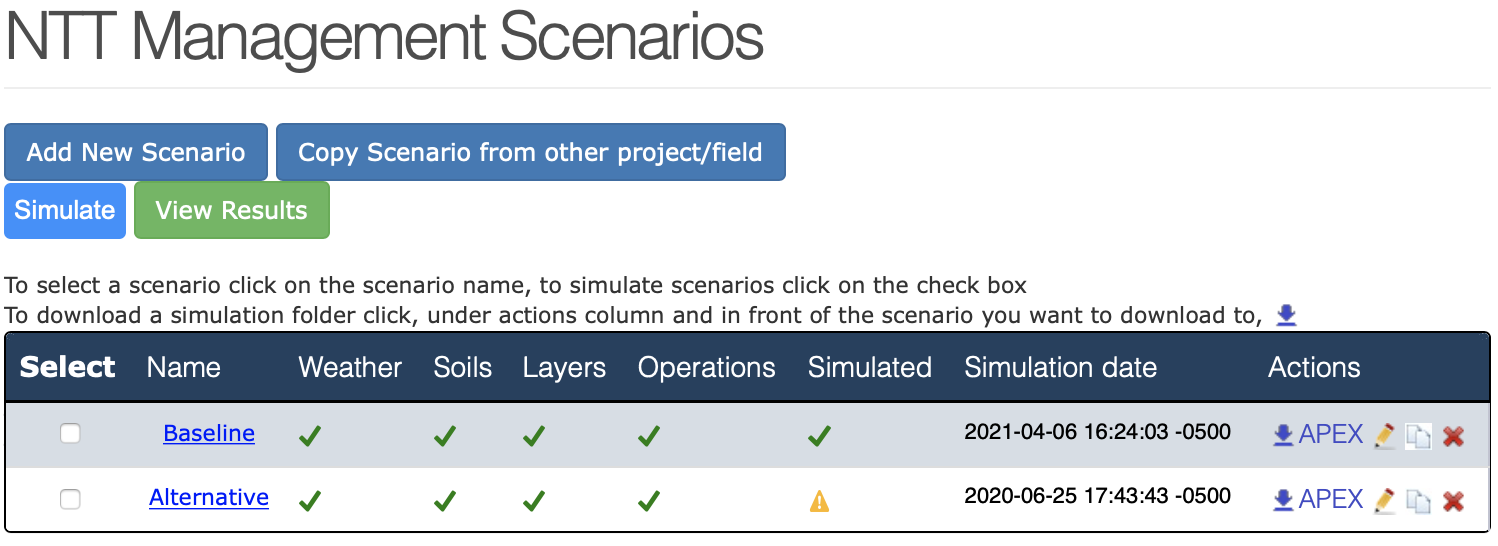1498x546 pixels.
Task: Click the Baseline row's green simulated checkmark
Action: click(x=819, y=436)
